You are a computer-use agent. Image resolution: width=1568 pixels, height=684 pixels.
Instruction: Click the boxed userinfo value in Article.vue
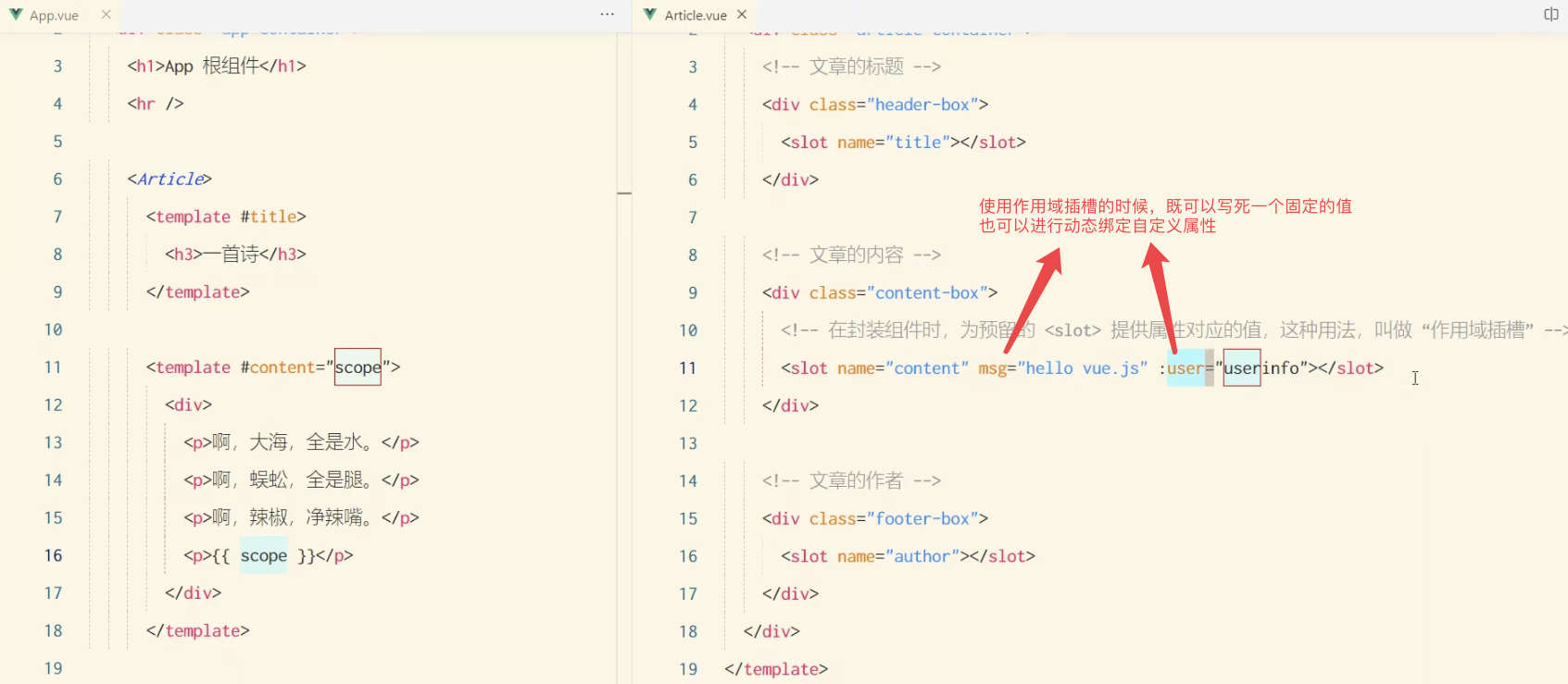point(1242,368)
